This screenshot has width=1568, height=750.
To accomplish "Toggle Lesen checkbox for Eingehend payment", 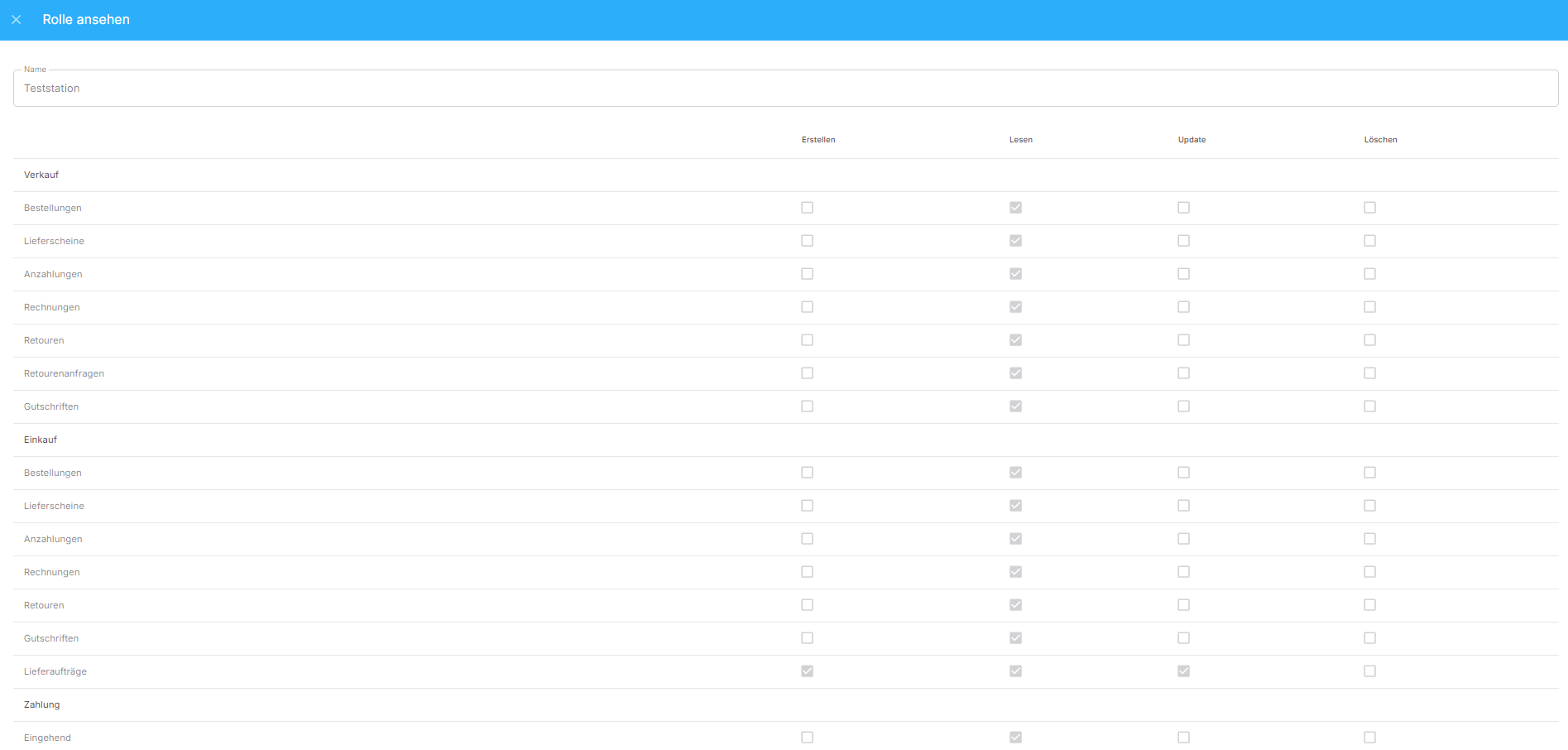I will click(x=1015, y=738).
